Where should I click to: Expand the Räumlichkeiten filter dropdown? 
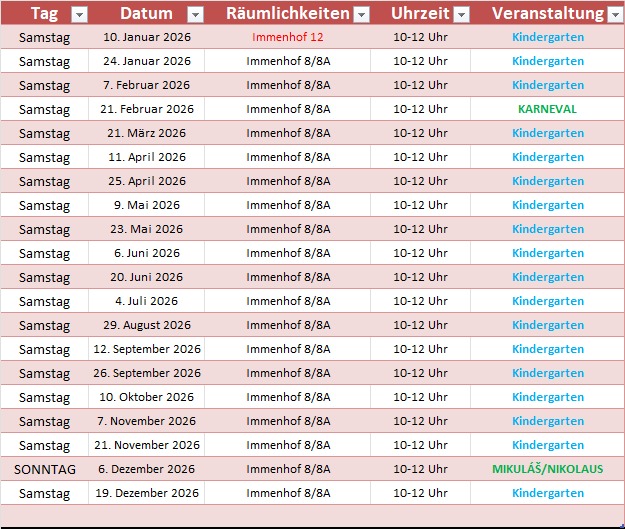(x=361, y=14)
